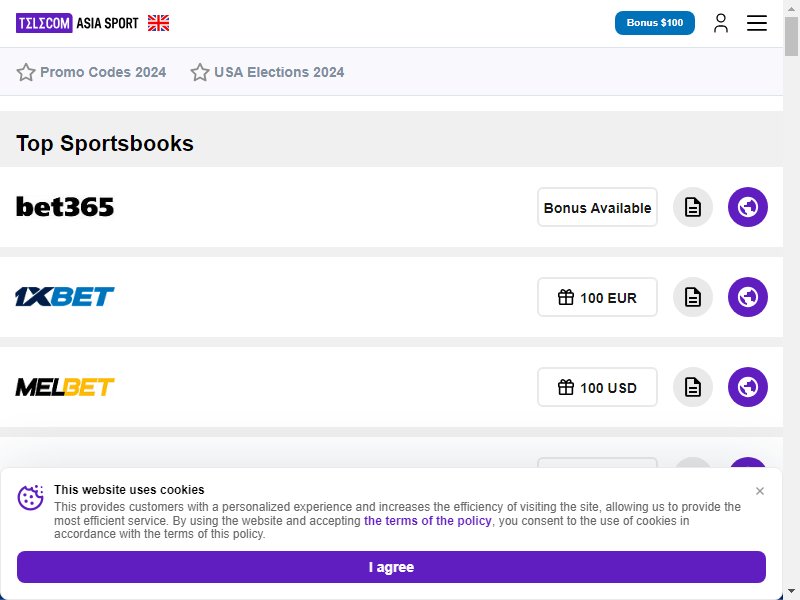
Task: Click the Melbet logo
Action: (65, 387)
